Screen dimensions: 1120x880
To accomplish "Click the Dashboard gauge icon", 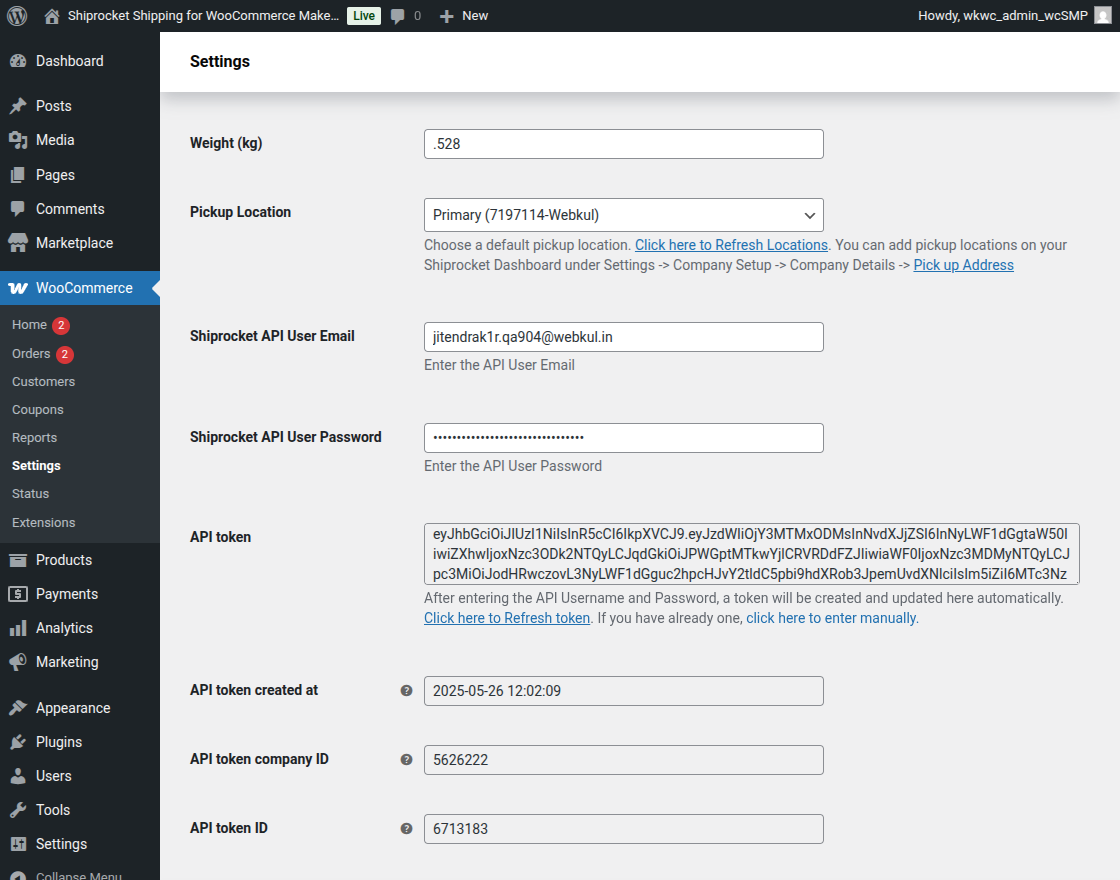I will 18,61.
